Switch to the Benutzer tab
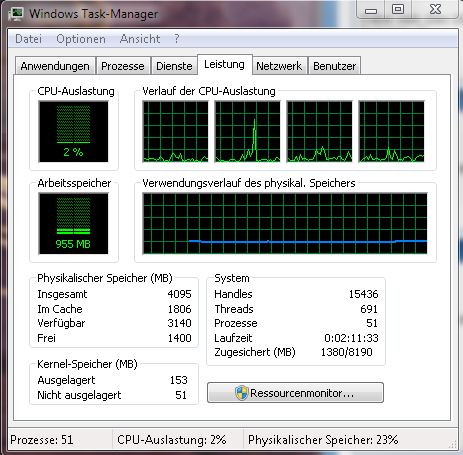Image resolution: width=463 pixels, height=455 pixels. (x=335, y=66)
